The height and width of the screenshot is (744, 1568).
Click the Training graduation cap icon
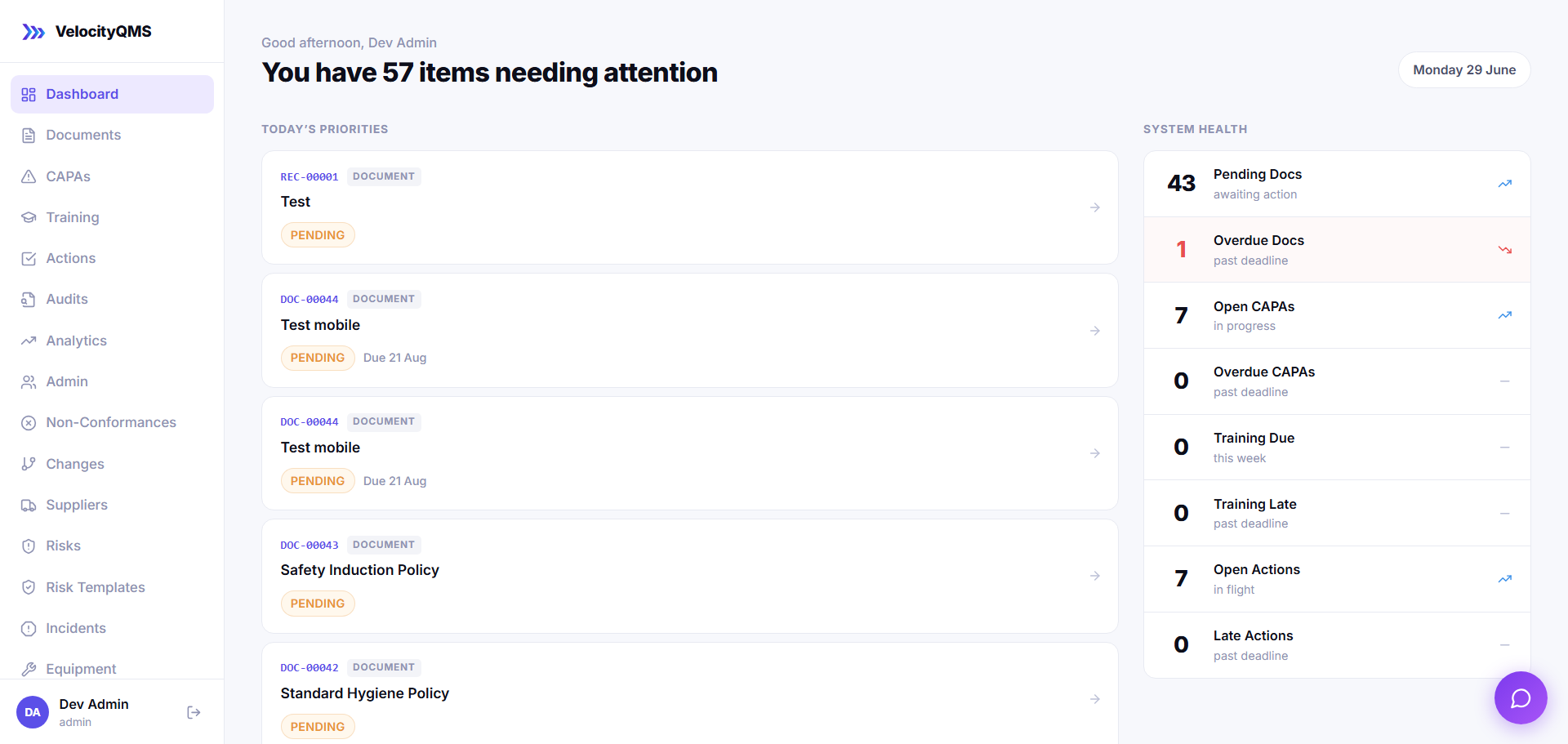pos(29,217)
